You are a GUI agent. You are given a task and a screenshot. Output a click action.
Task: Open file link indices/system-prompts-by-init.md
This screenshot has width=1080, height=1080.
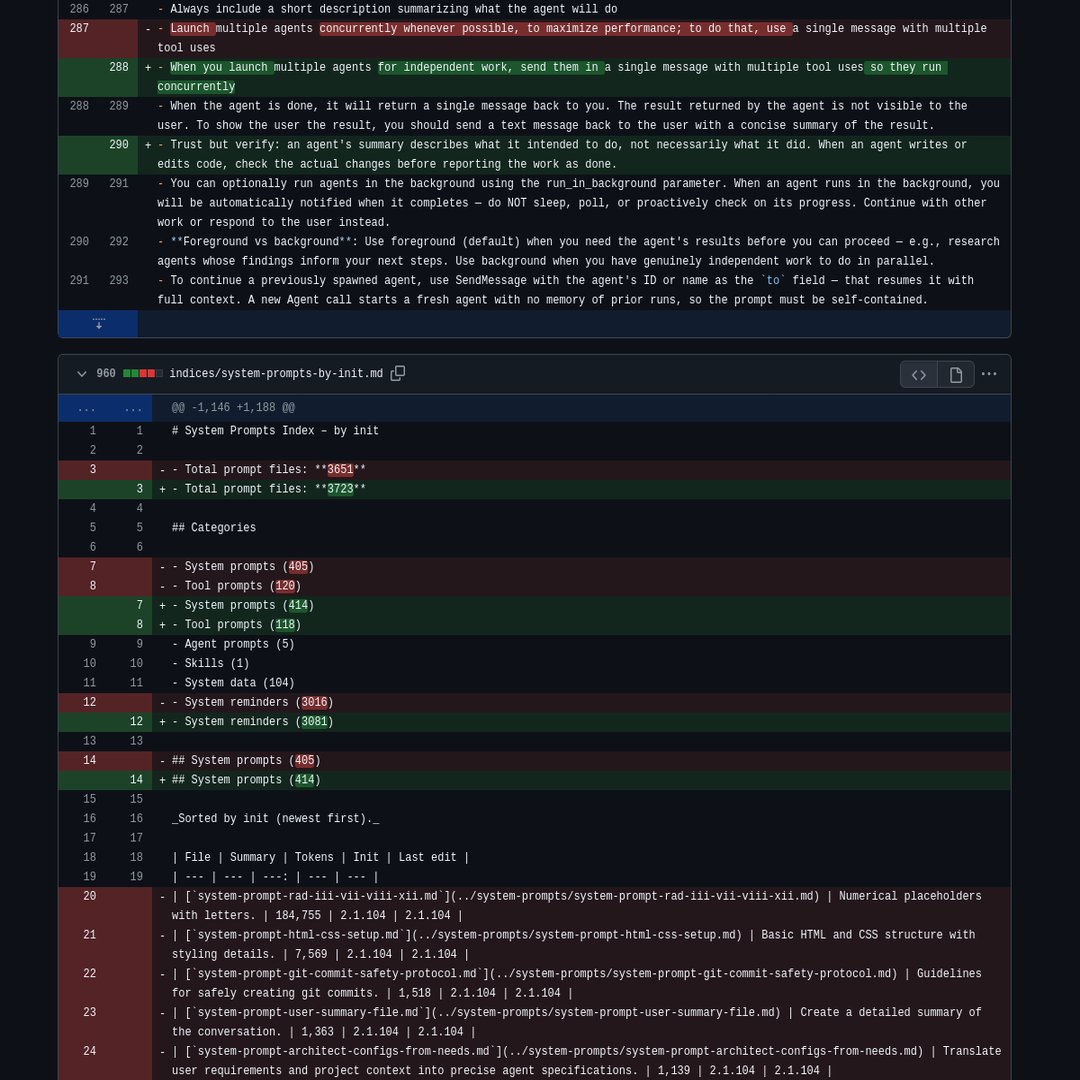coord(276,373)
